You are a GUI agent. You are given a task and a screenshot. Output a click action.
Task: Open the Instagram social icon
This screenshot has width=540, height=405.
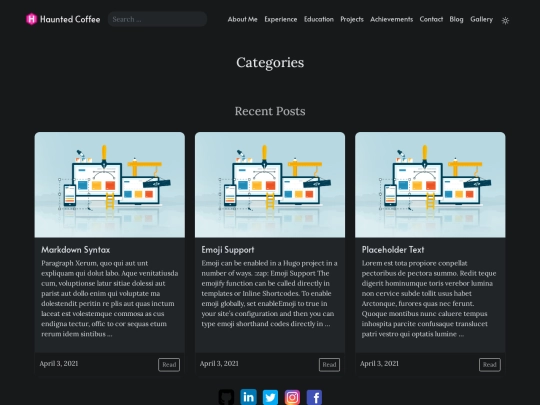point(292,397)
